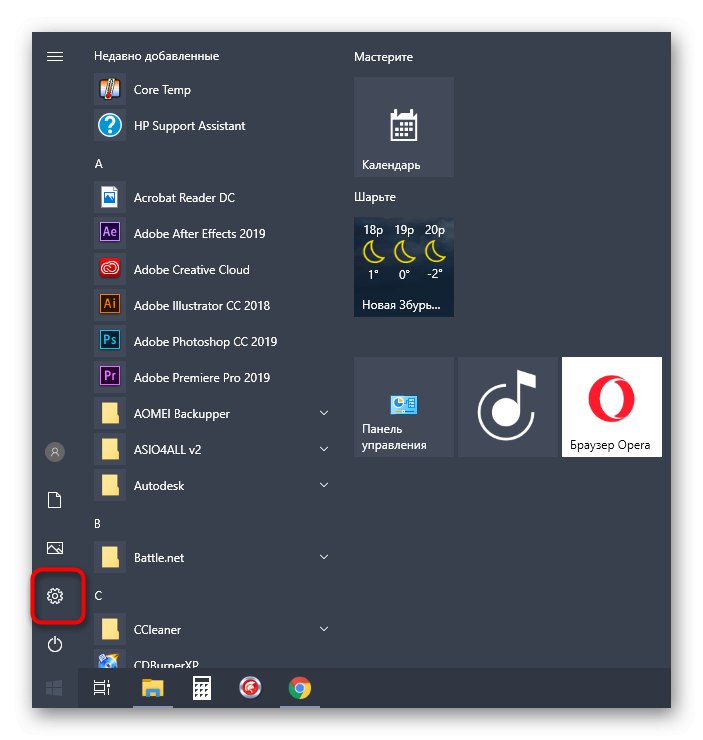Launch Adobe After Effects 2019 icon
703x740 pixels.
(110, 233)
